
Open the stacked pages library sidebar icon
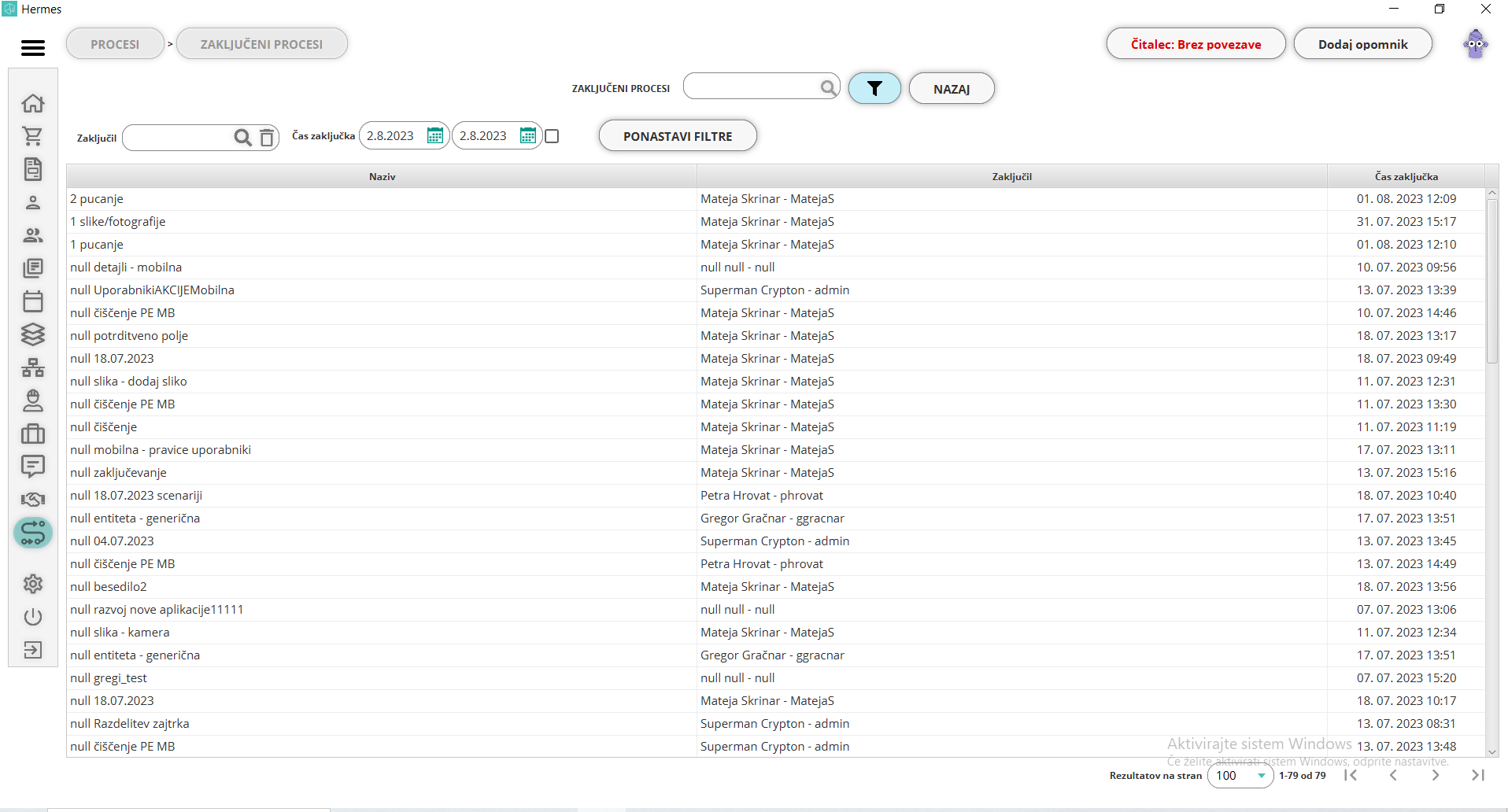pyautogui.click(x=33, y=268)
